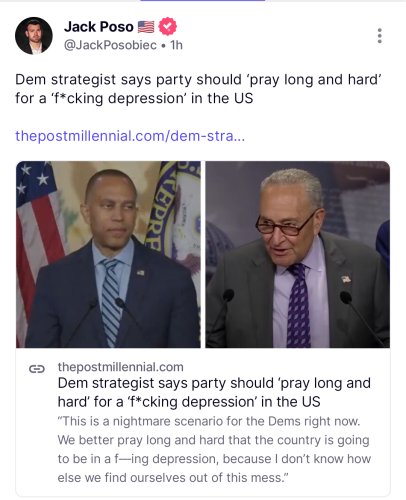The width and height of the screenshot is (406, 500).
Task: Open the preview photo showing the American flag
Action: pos(108,254)
